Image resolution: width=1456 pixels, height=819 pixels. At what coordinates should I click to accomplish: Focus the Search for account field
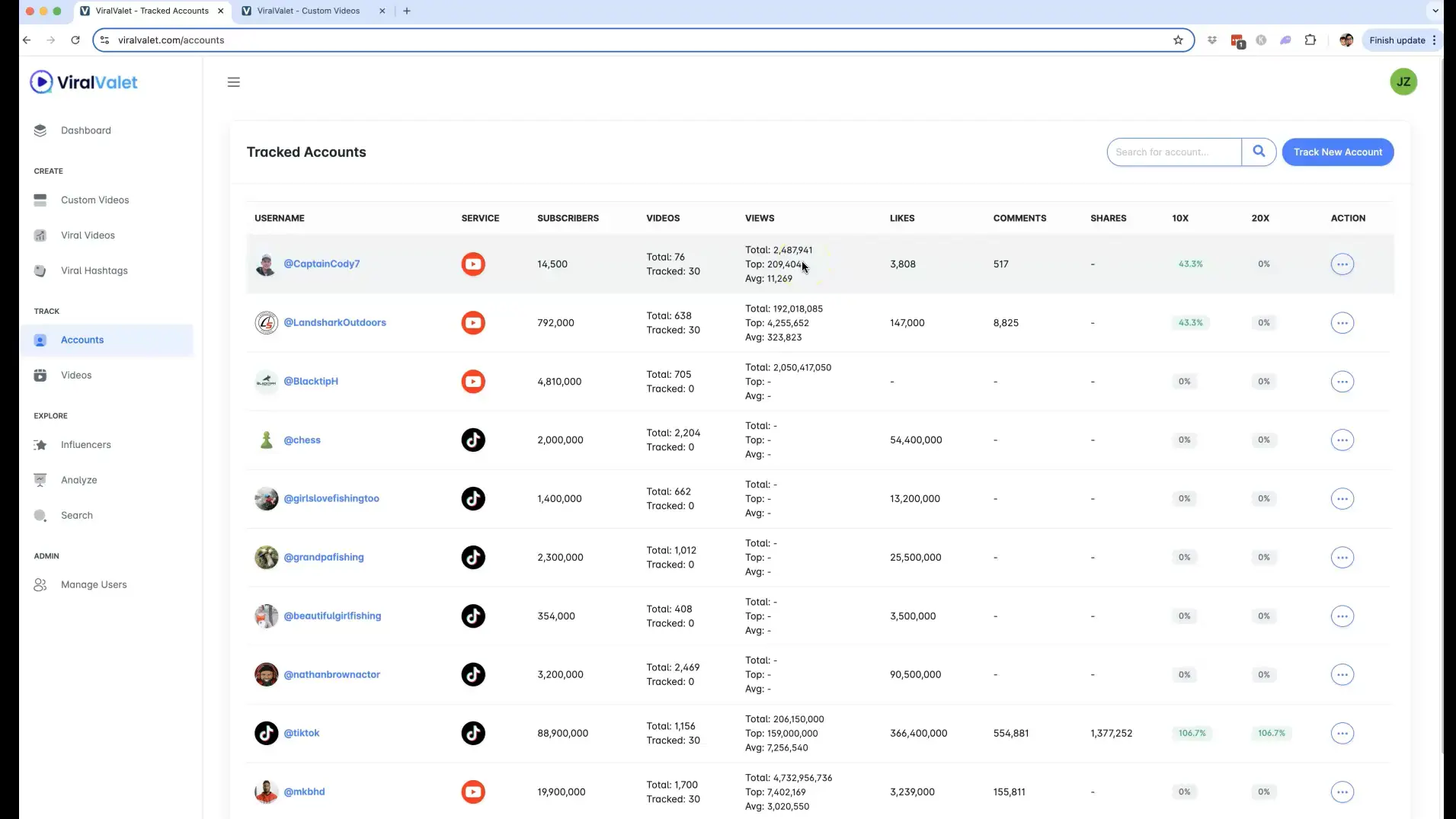coord(1173,152)
